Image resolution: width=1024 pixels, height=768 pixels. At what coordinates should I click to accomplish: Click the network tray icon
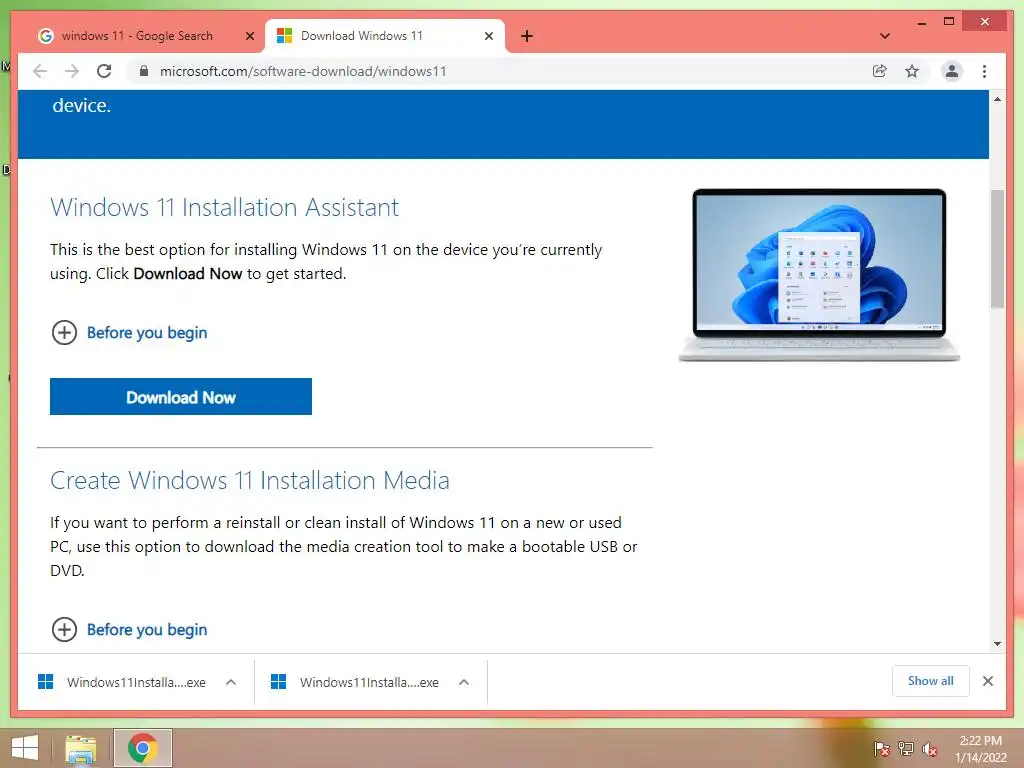click(x=906, y=749)
